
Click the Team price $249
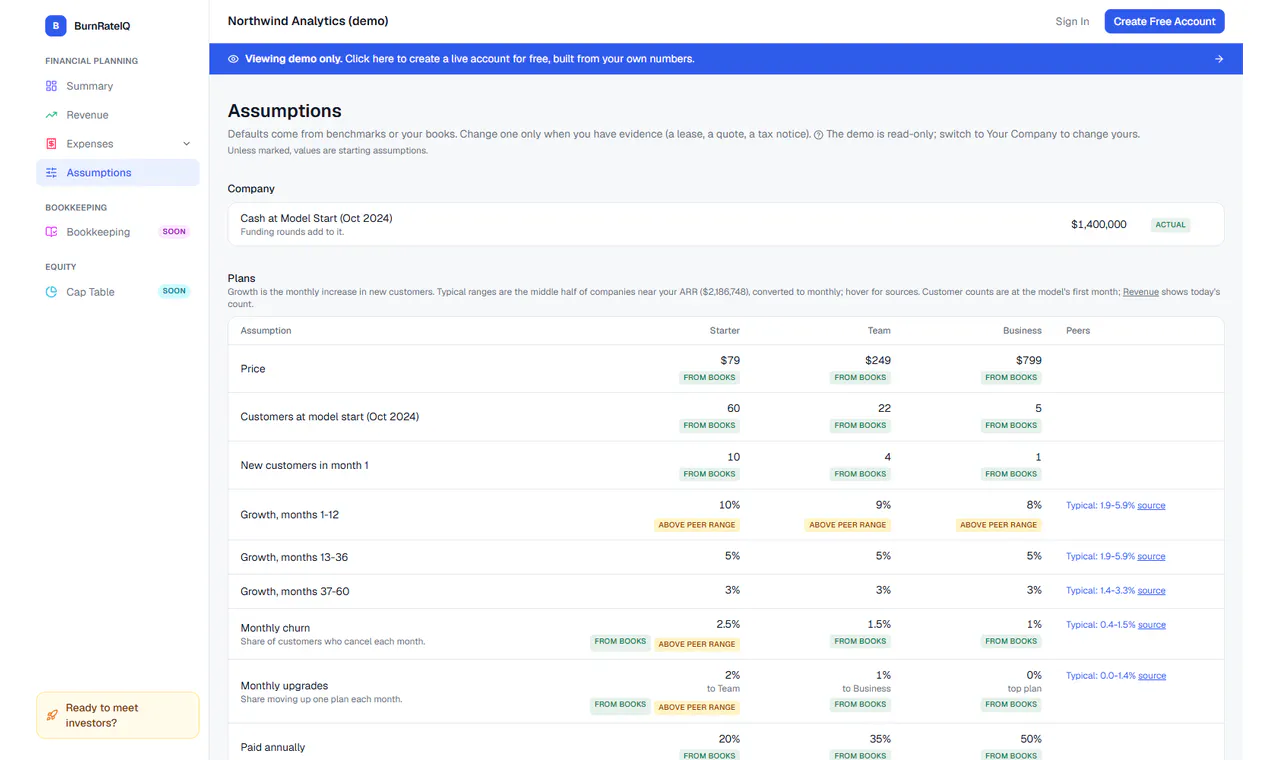(878, 360)
